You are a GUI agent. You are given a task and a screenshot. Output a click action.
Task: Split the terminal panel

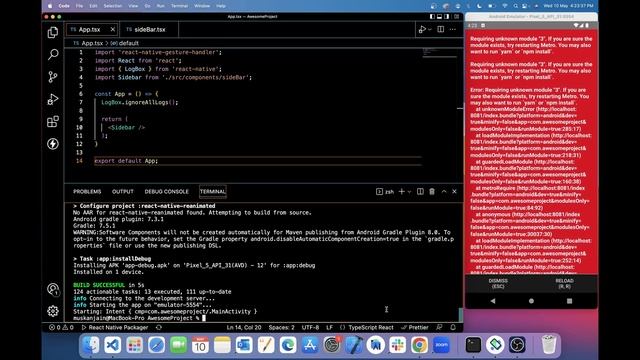(x=420, y=191)
